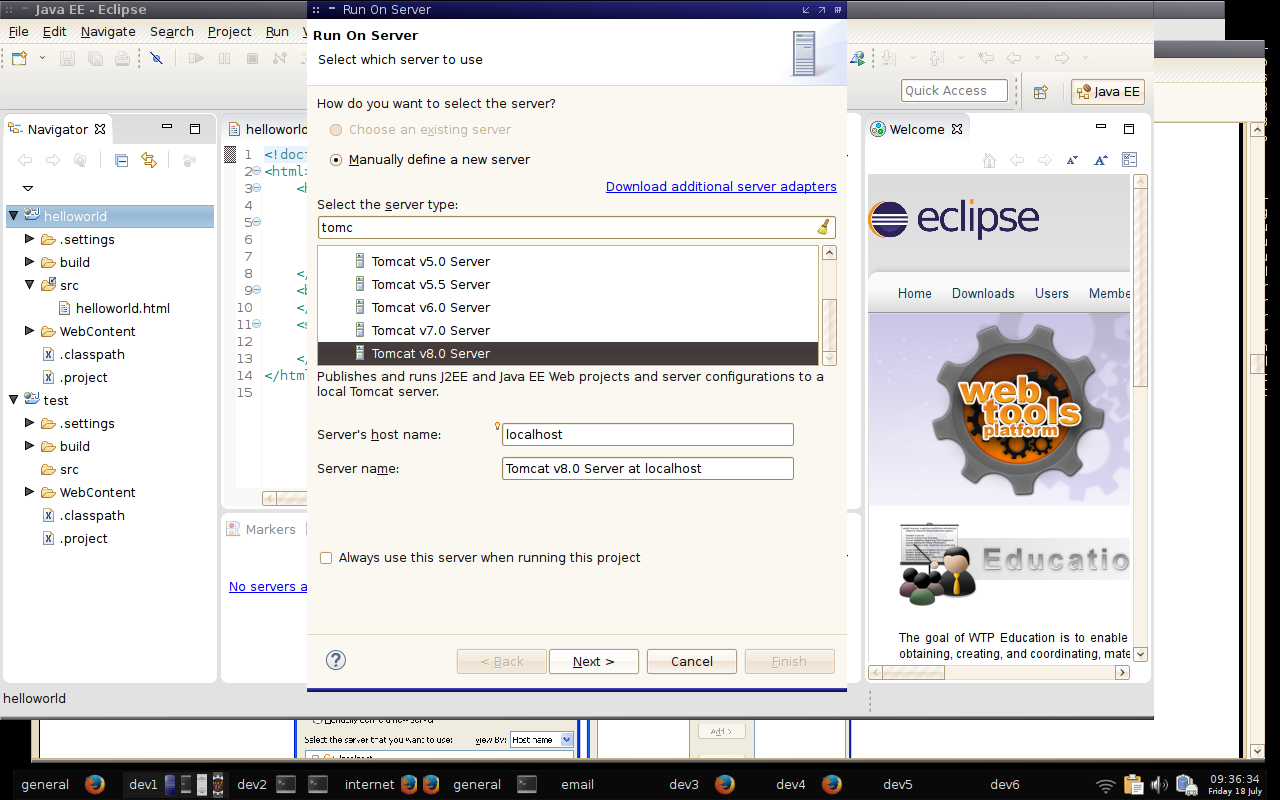Click the Save All toolbar icon
The height and width of the screenshot is (800, 1280).
tap(95, 59)
